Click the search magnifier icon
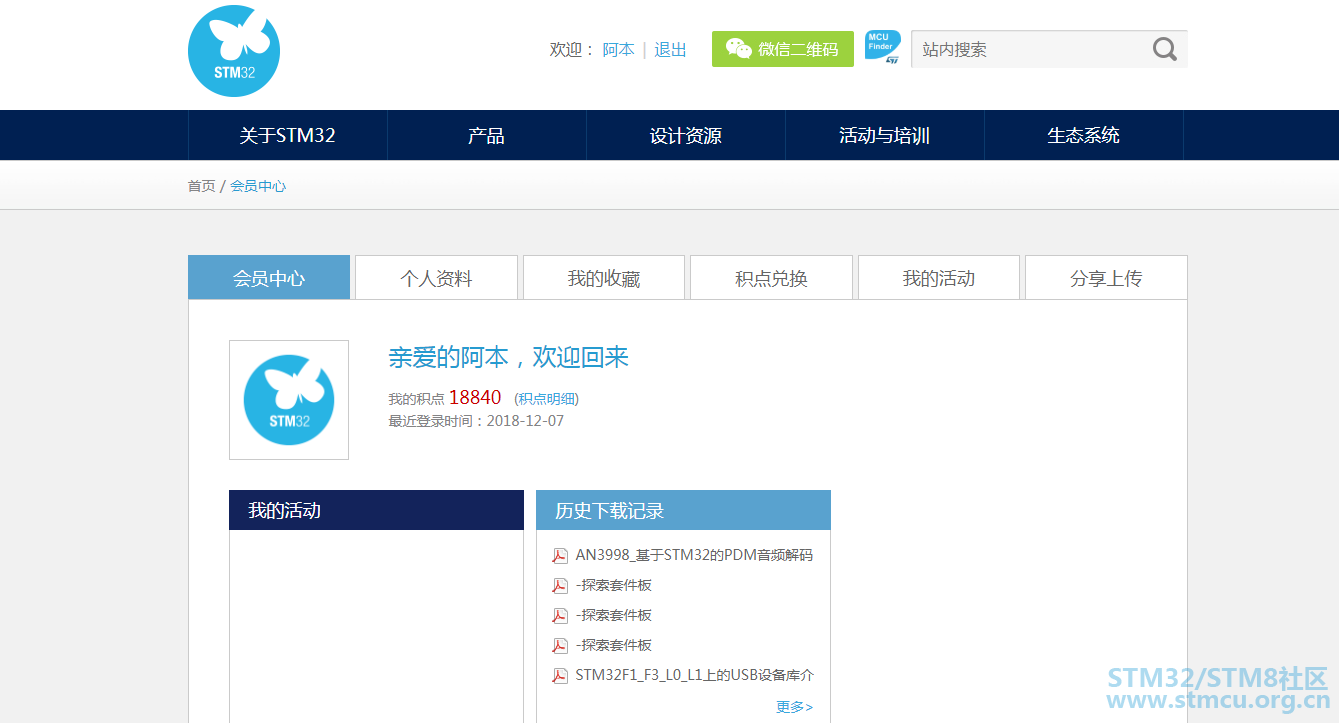The height and width of the screenshot is (723, 1339). tap(1164, 49)
